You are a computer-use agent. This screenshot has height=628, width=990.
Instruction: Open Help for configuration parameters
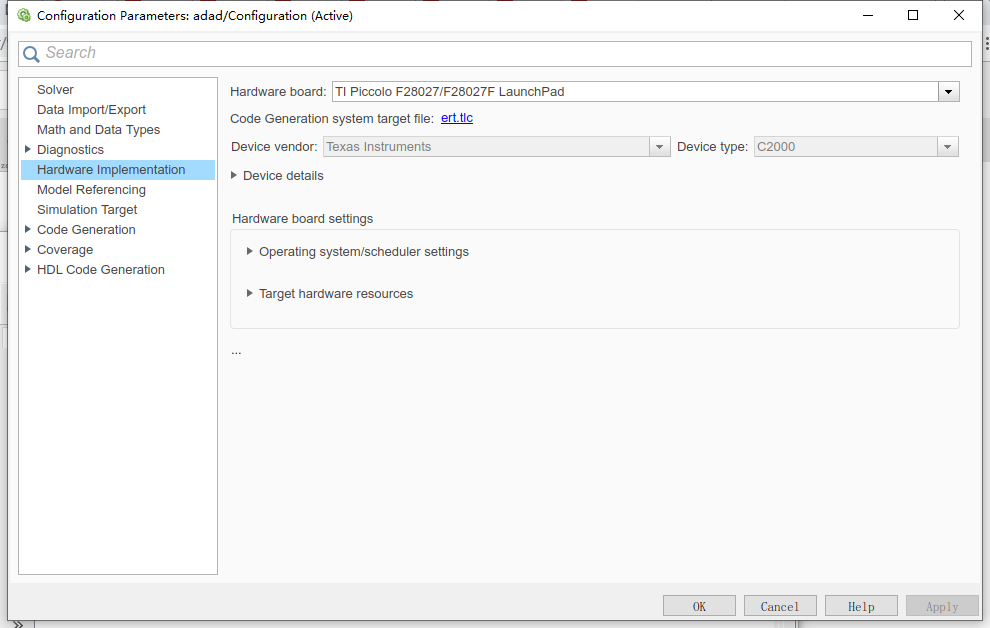(861, 606)
